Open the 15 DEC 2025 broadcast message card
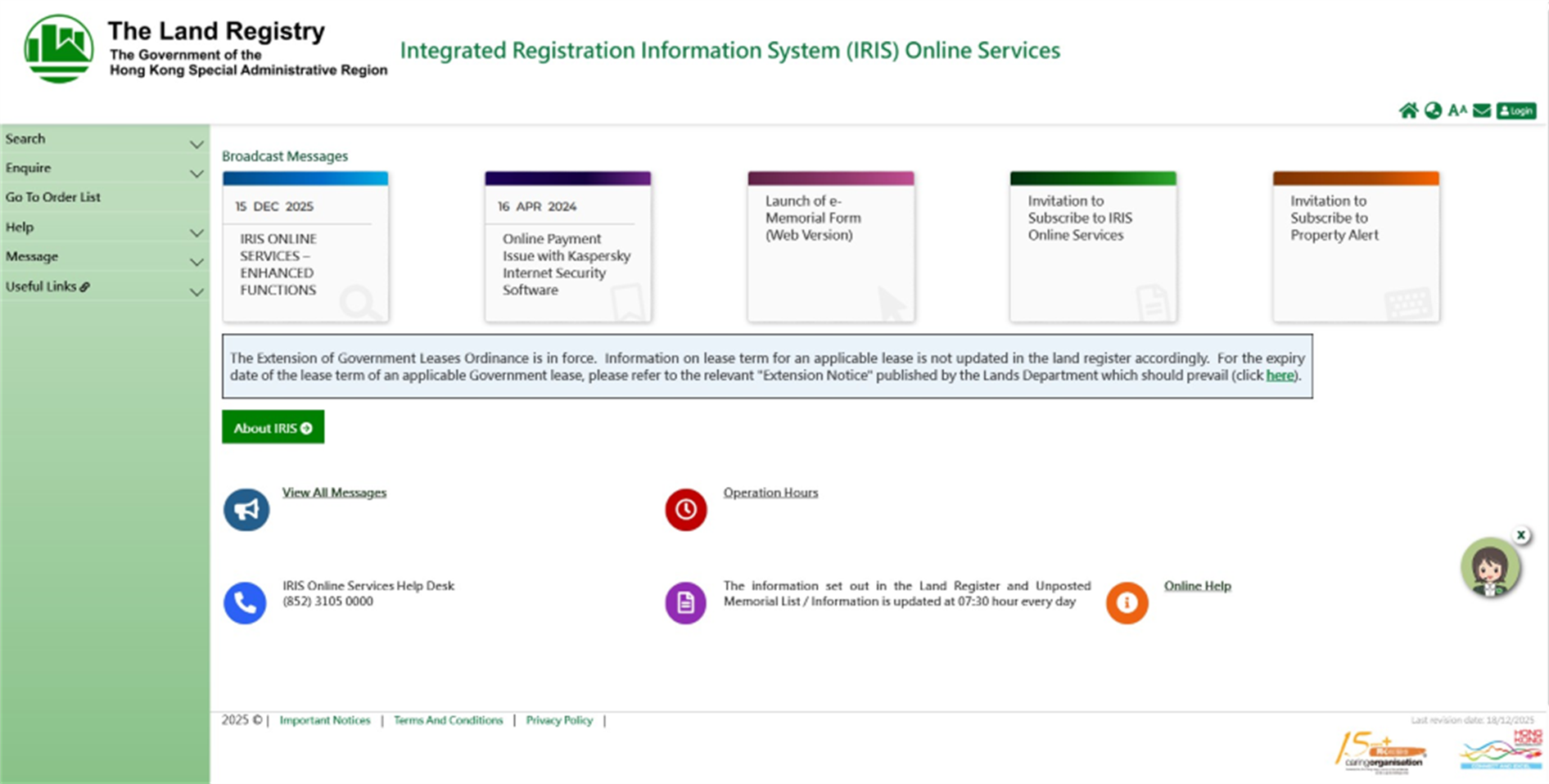The image size is (1549, 784). pos(305,247)
